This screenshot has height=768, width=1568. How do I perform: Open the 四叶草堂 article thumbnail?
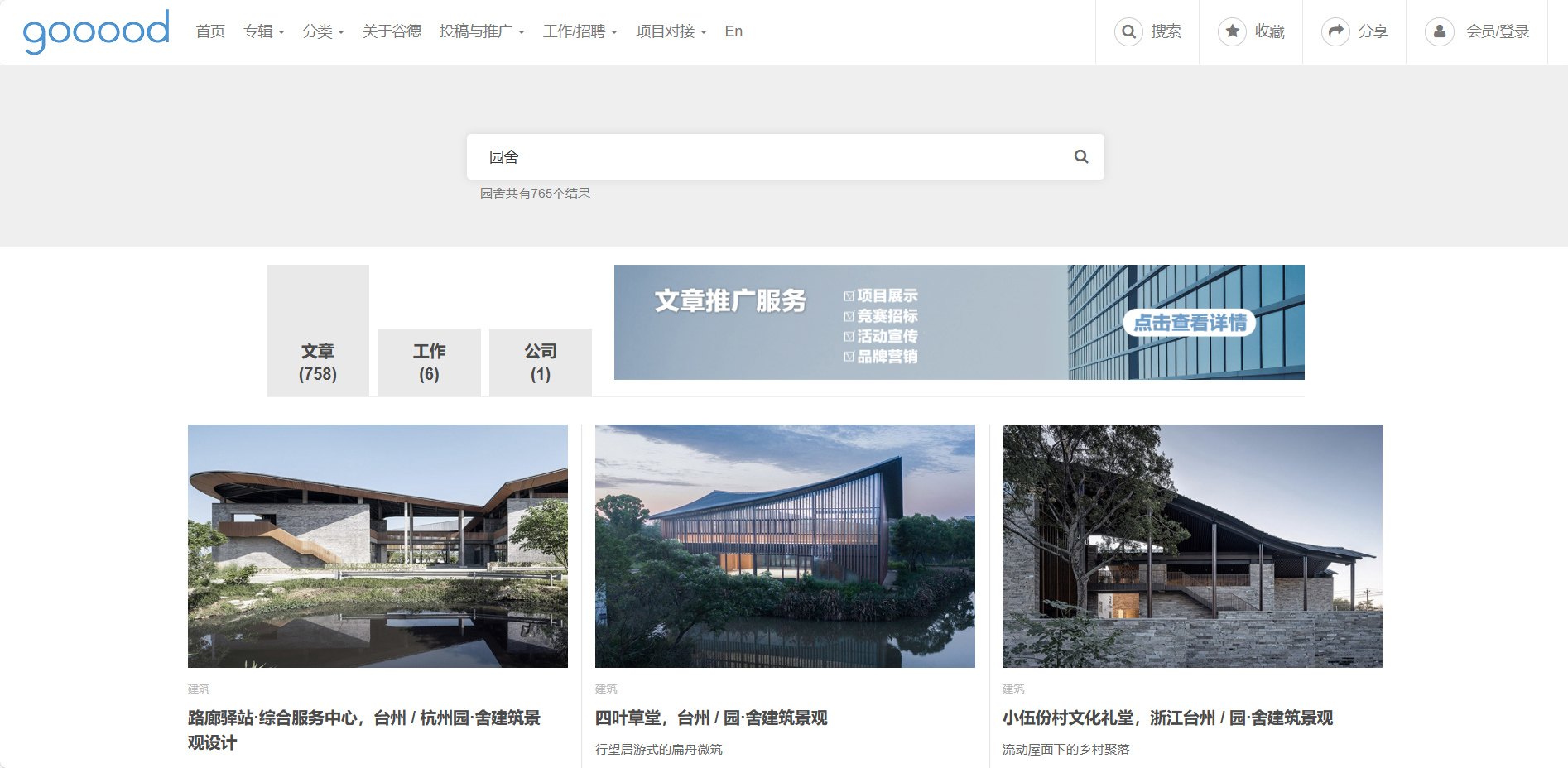pos(785,545)
